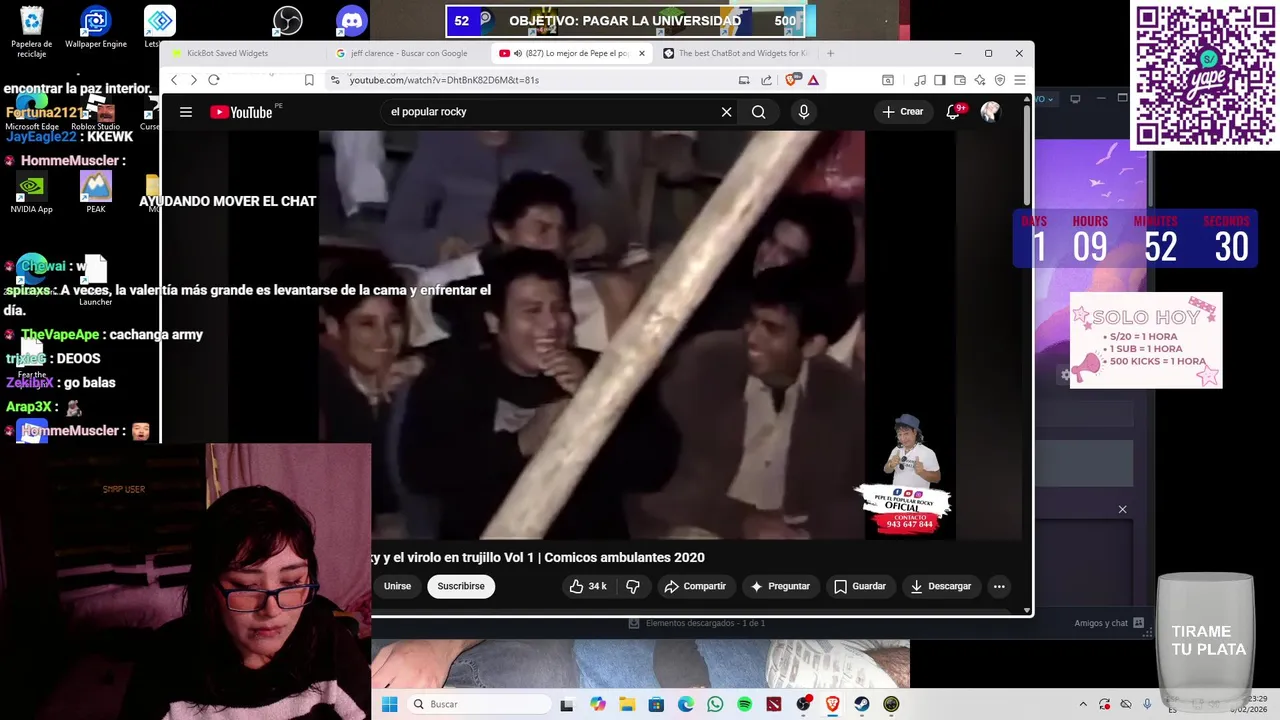Screen dimensions: 1280x720
Task: Open the YouTube hamburger guide menu
Action: pyautogui.click(x=186, y=112)
